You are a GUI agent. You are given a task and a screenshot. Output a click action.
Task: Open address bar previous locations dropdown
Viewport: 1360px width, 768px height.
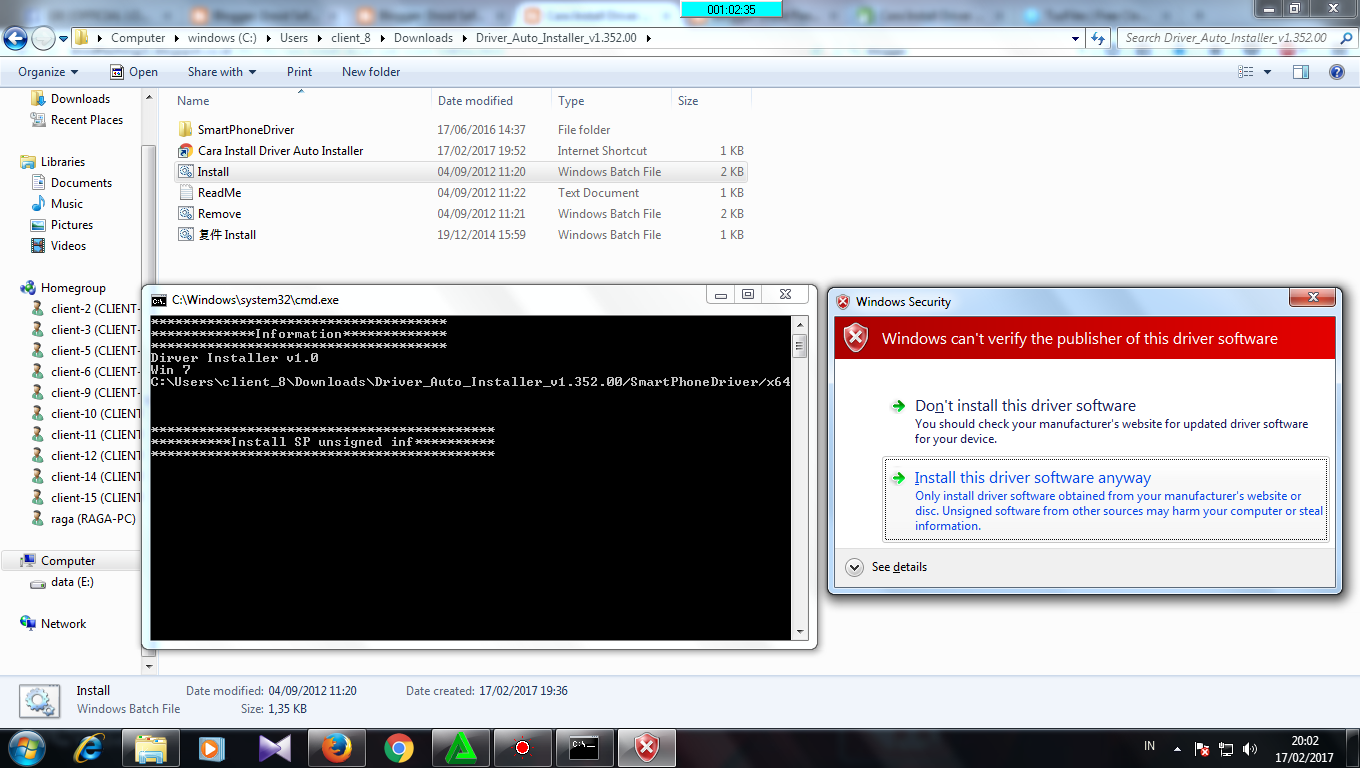pyautogui.click(x=1076, y=38)
